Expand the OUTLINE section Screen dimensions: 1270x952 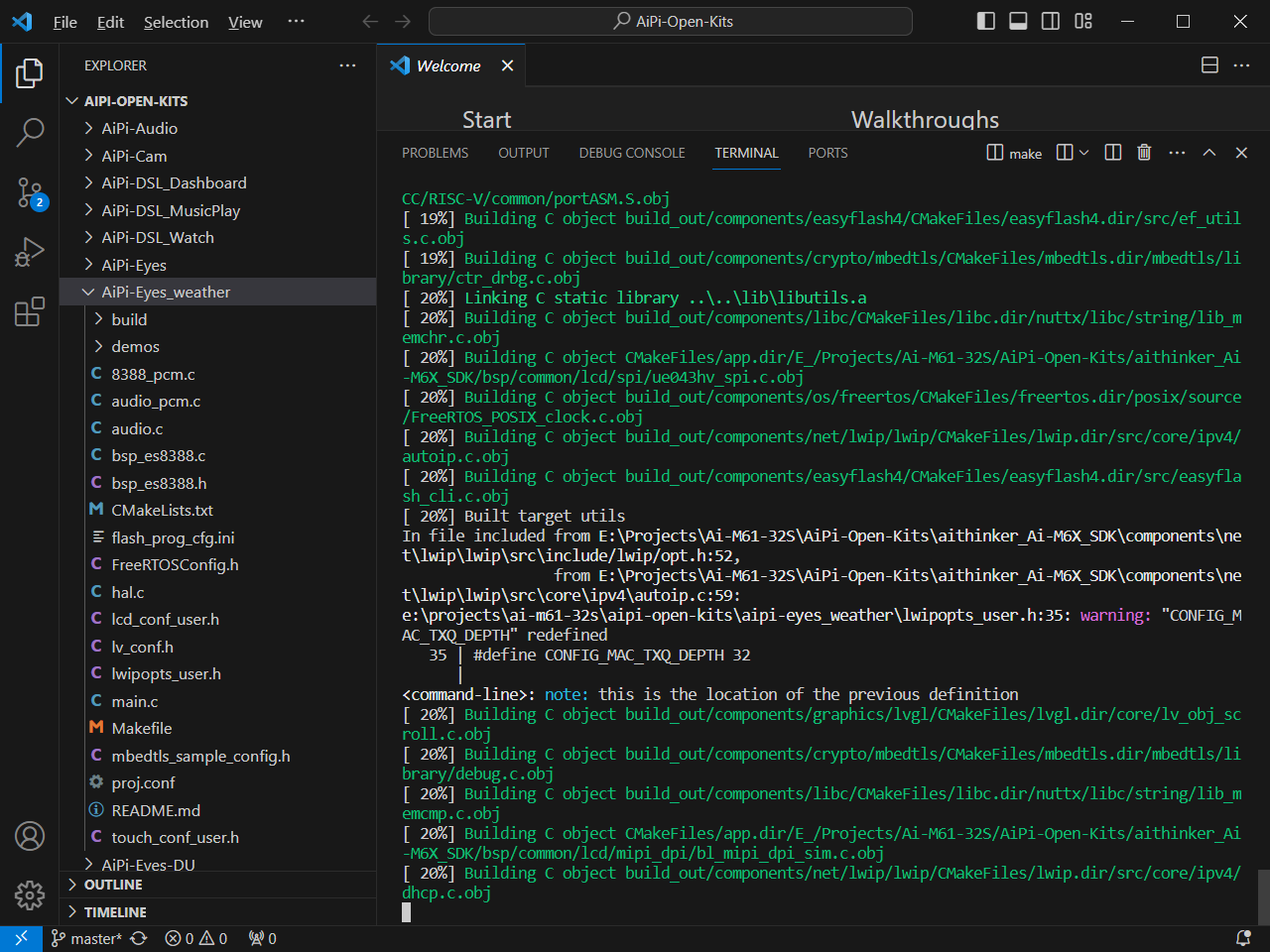pos(218,885)
